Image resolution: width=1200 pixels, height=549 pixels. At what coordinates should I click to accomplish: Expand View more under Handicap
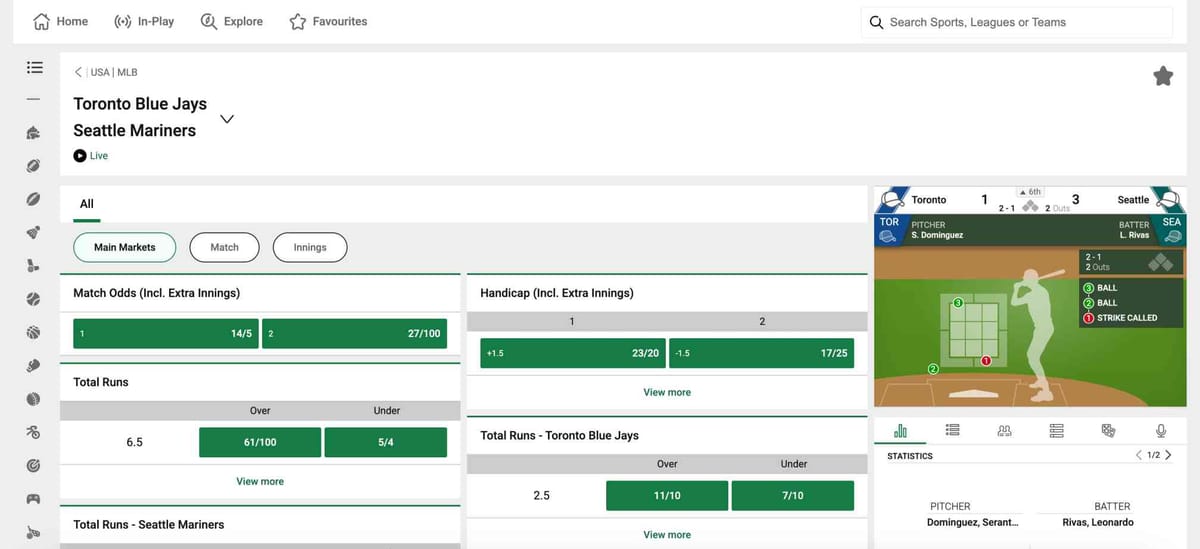pos(667,392)
